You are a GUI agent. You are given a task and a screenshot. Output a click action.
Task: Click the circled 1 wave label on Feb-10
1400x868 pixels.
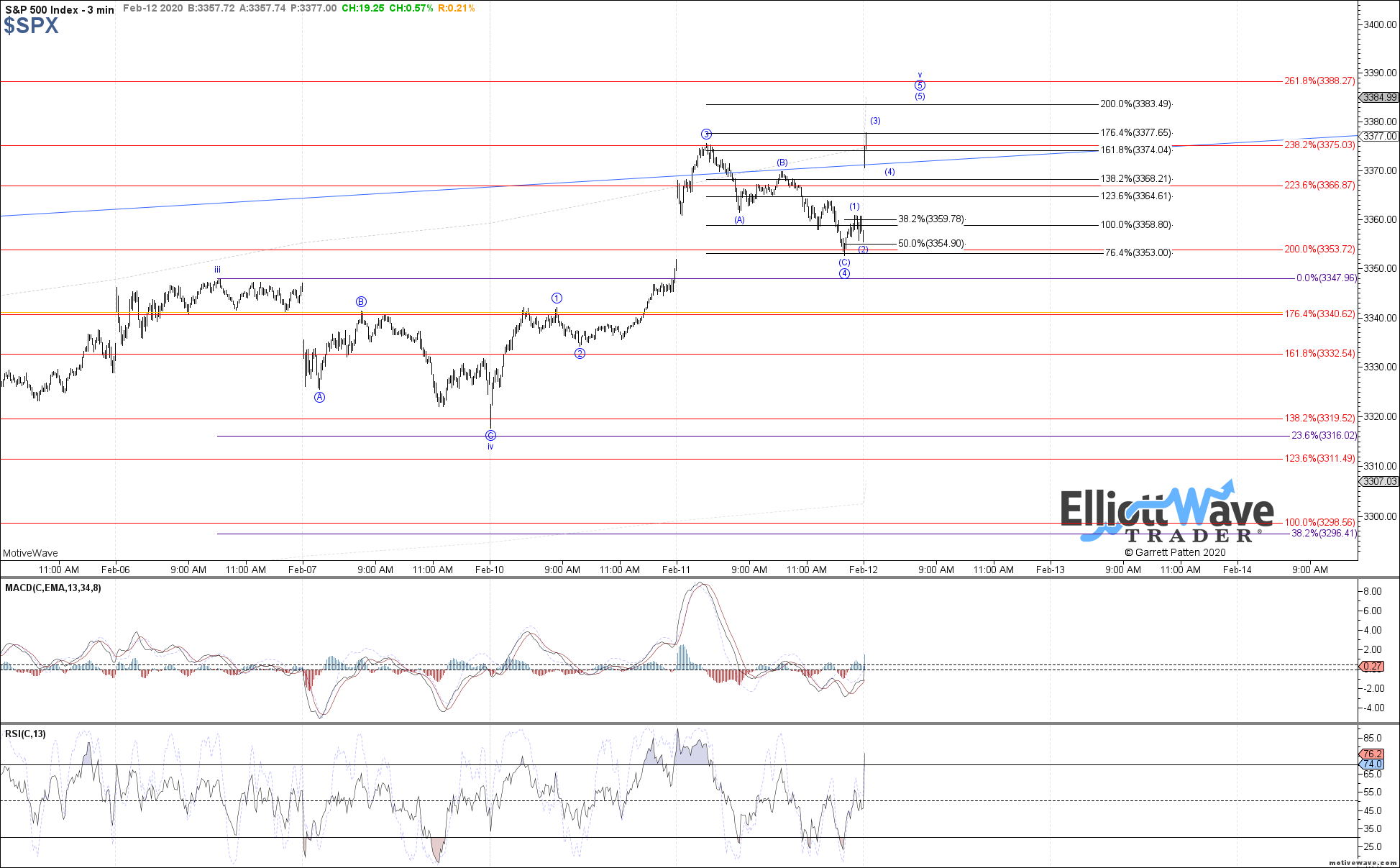(557, 298)
